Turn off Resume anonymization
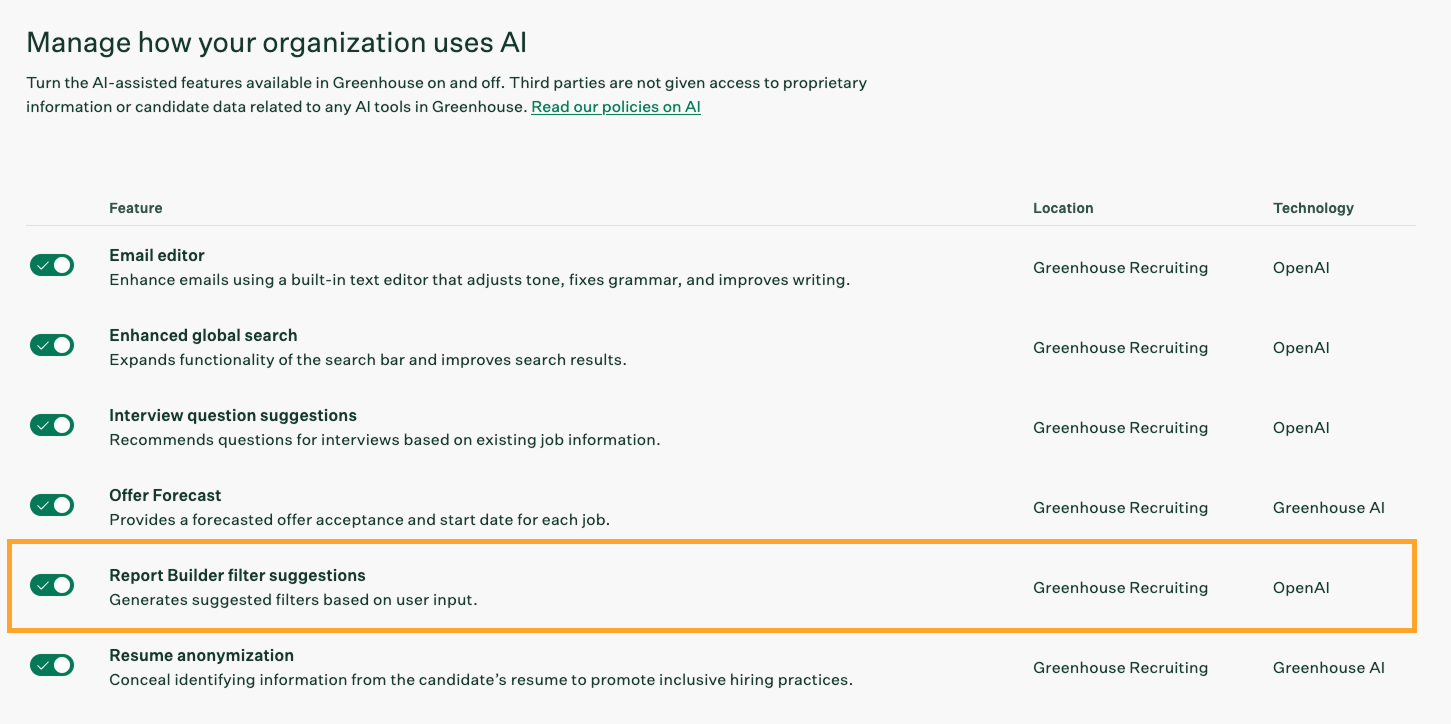 [51, 665]
